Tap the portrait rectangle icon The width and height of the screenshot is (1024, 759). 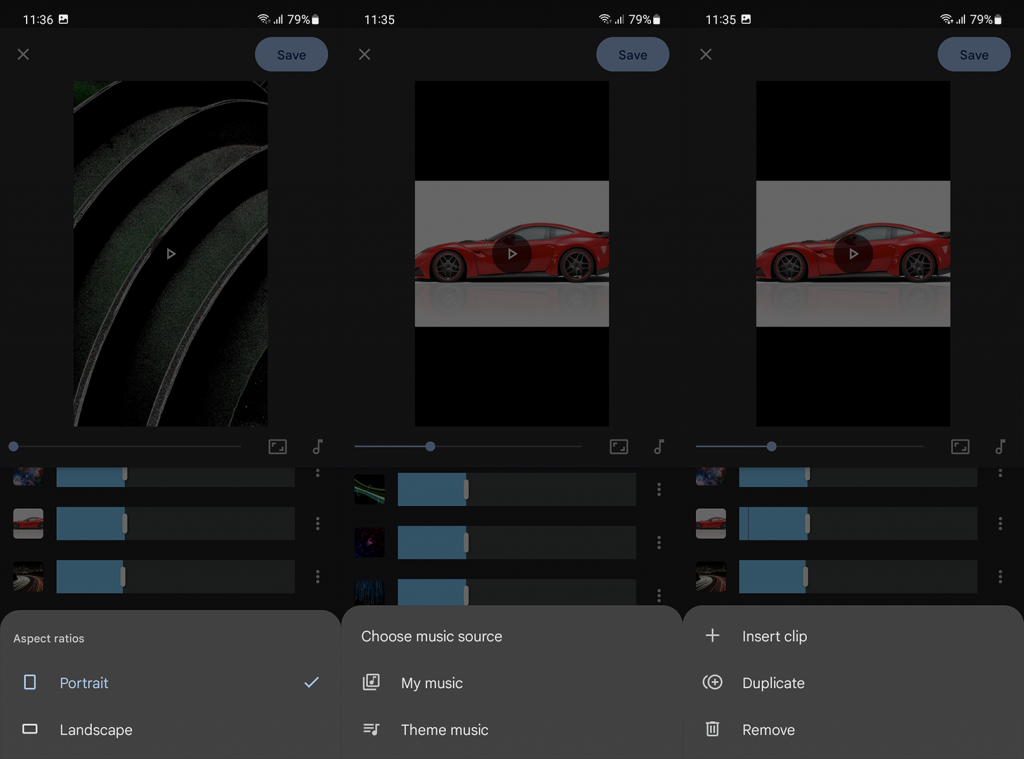tap(30, 683)
